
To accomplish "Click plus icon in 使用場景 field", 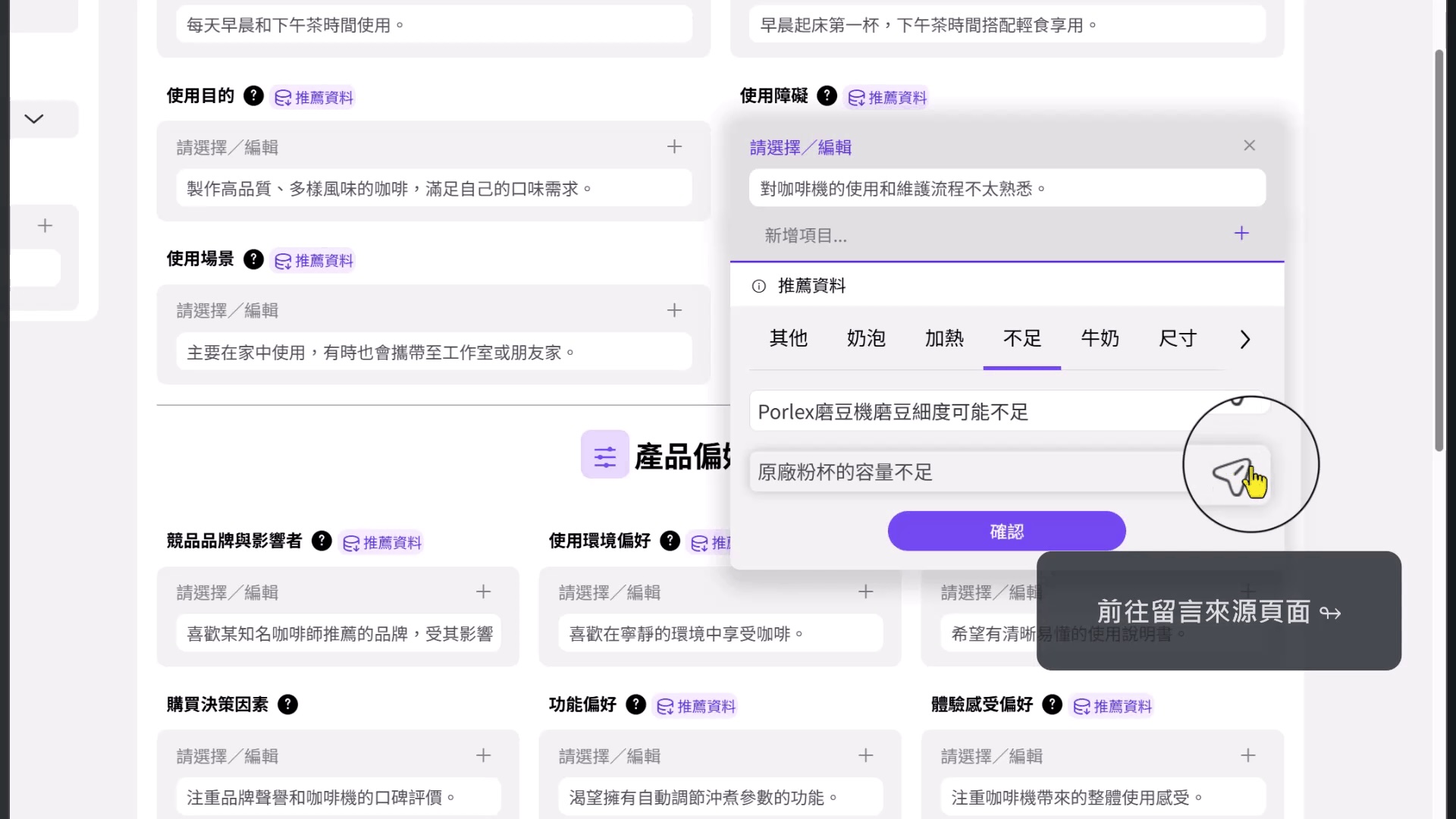I will 674,310.
